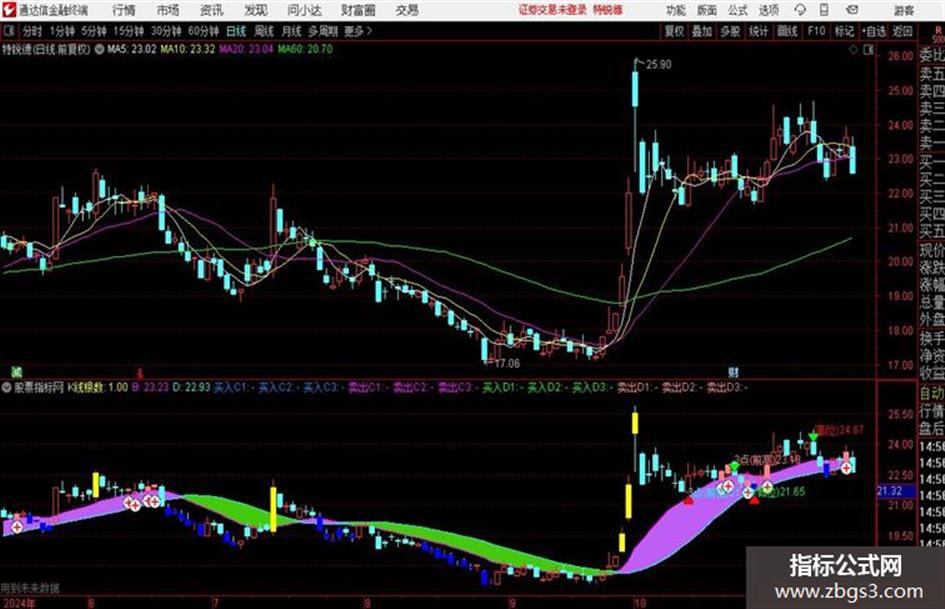
Task: Click the MA20: 23.04 label
Action: (x=246, y=49)
